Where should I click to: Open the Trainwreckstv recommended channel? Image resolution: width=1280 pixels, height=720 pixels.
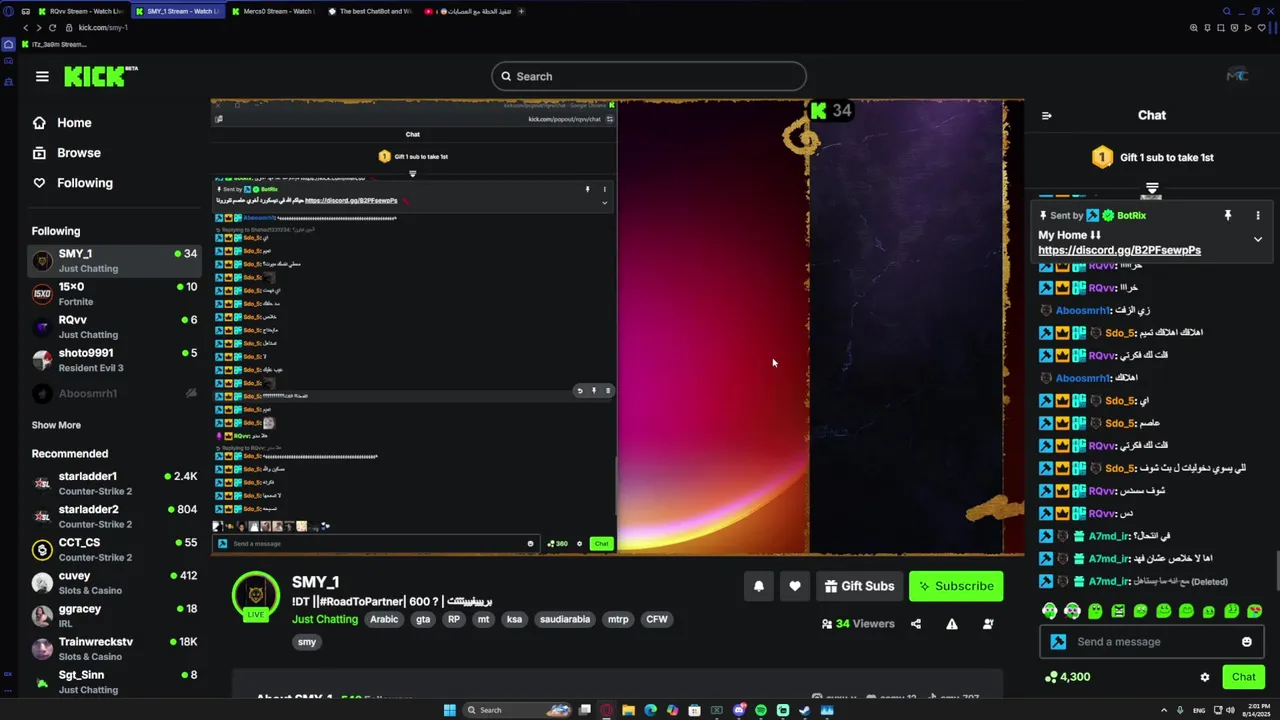(x=114, y=649)
